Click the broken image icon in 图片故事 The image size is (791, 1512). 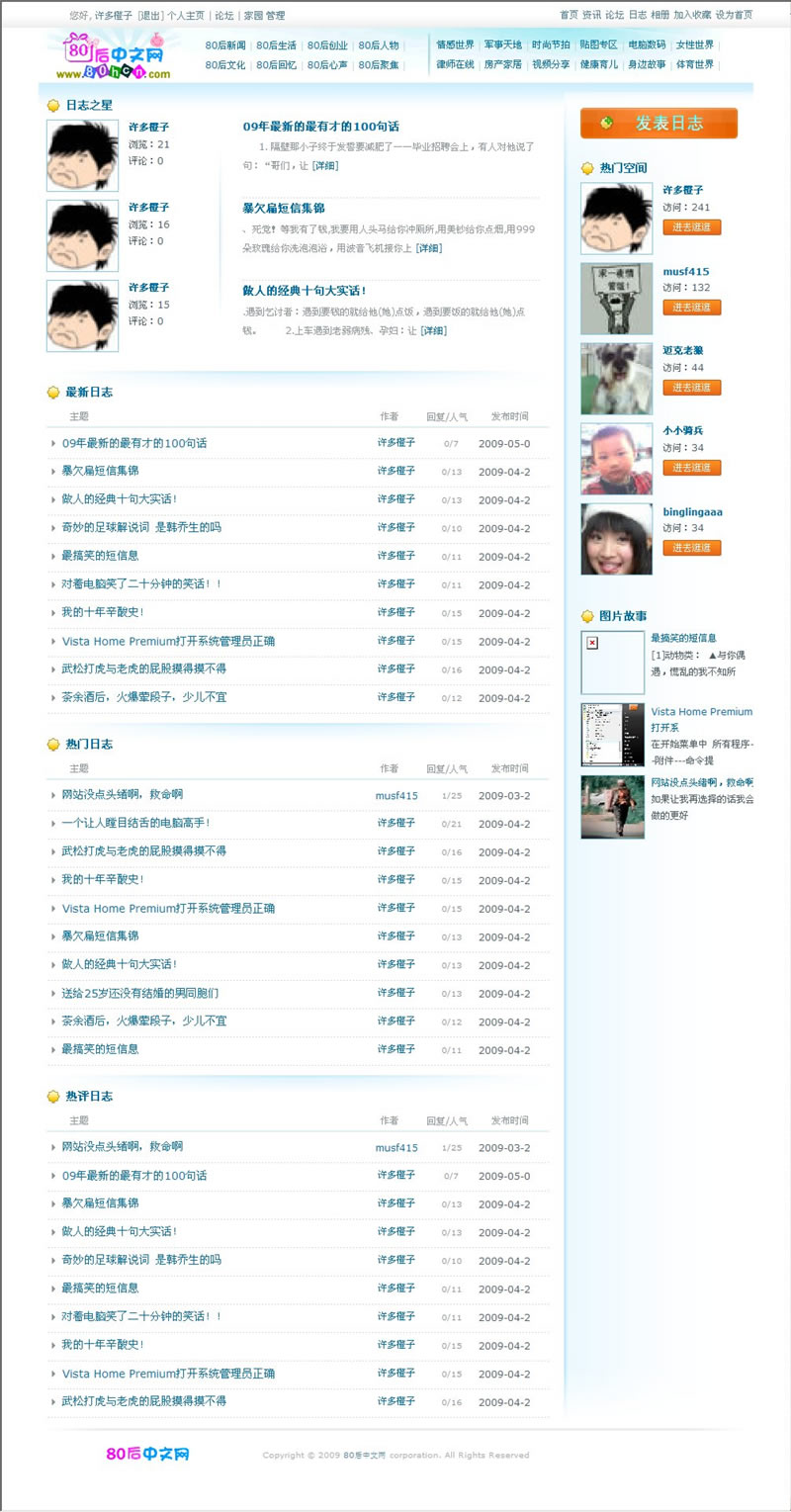click(592, 643)
